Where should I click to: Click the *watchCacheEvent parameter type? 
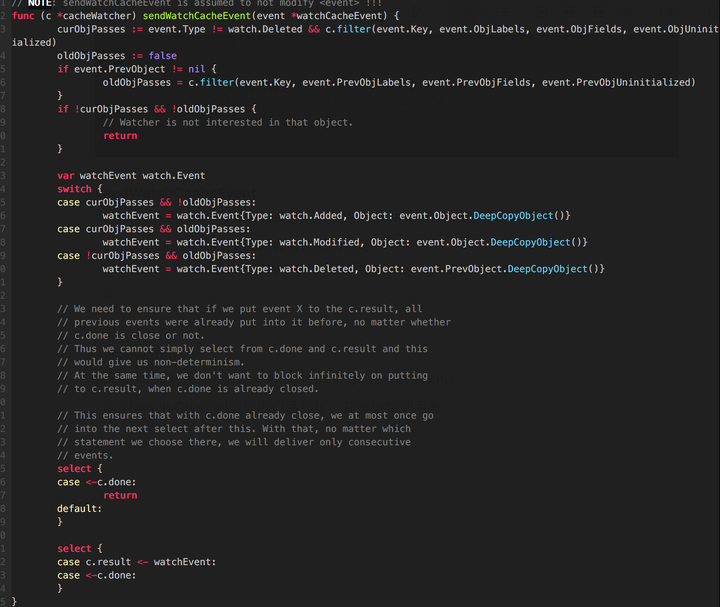(339, 16)
